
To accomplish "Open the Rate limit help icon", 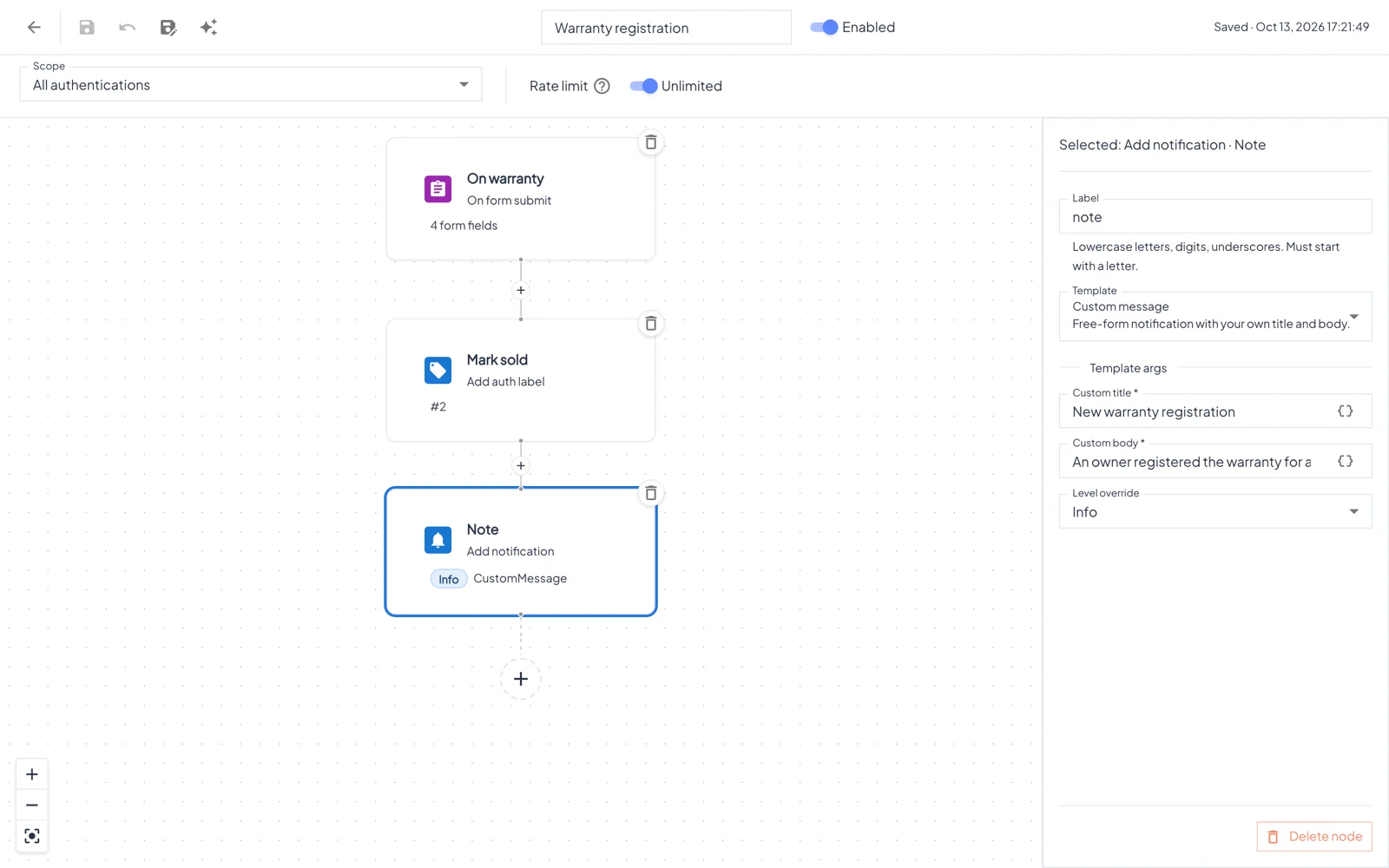I will tap(602, 86).
